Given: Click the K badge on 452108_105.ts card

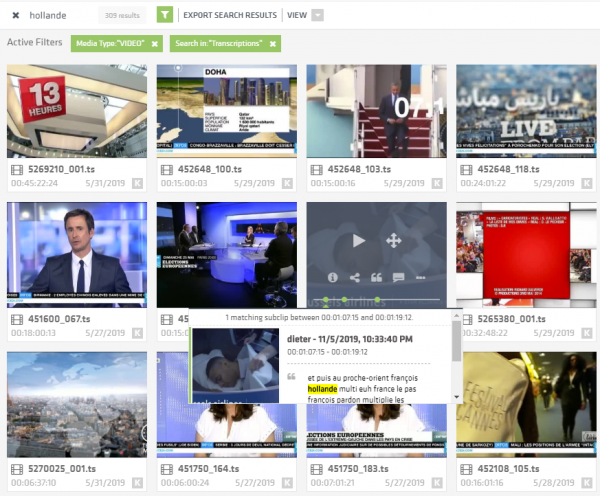Looking at the screenshot, I should (x=587, y=483).
